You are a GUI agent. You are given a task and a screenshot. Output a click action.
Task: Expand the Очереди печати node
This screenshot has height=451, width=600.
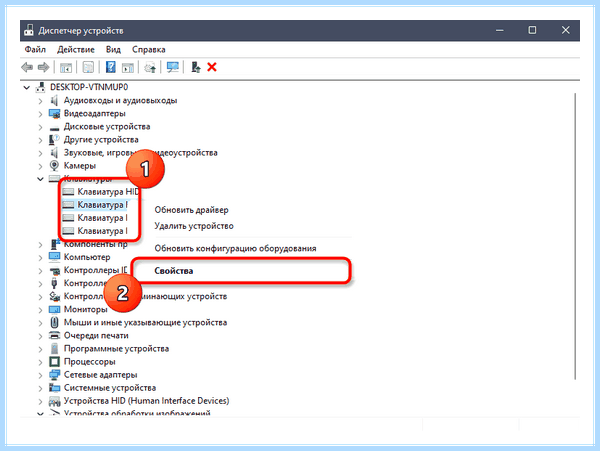tap(40, 336)
